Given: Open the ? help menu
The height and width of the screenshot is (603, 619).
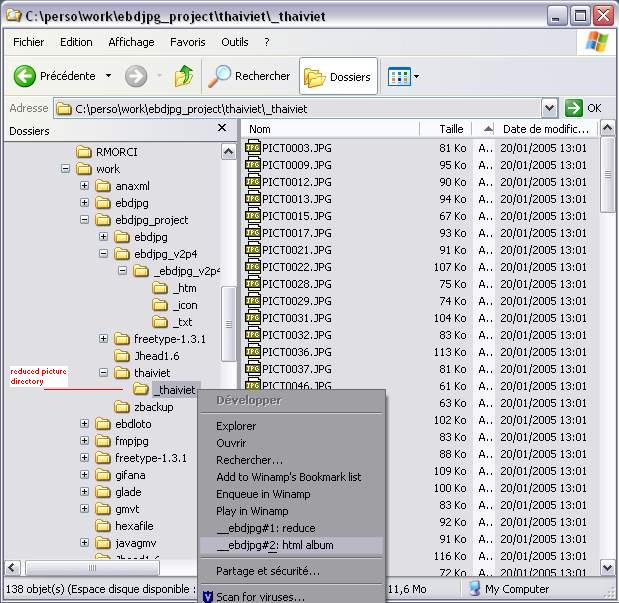Looking at the screenshot, I should tap(267, 42).
